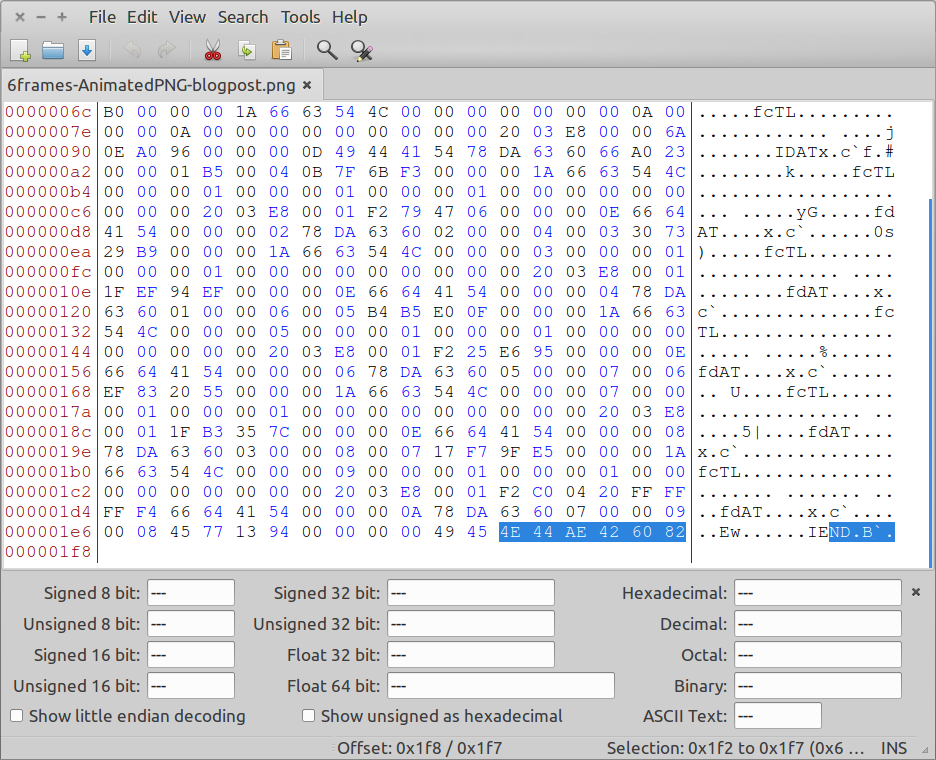Close the 6frames-AnimatedPNG-blogpost.png tab
Screen dimensions: 936x760
coord(307,85)
